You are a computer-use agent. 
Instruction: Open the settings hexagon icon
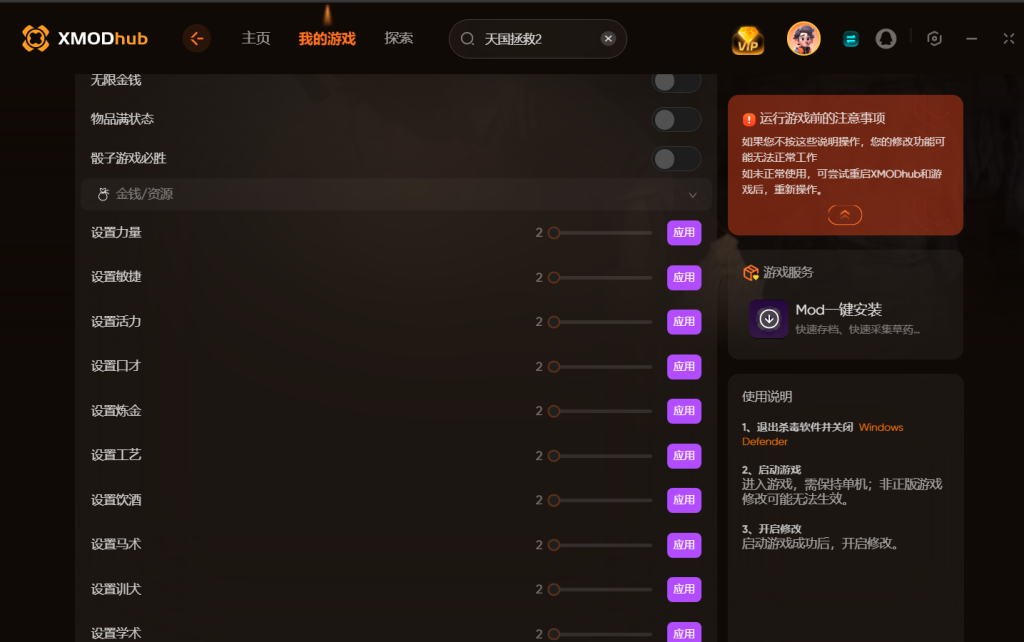click(934, 39)
